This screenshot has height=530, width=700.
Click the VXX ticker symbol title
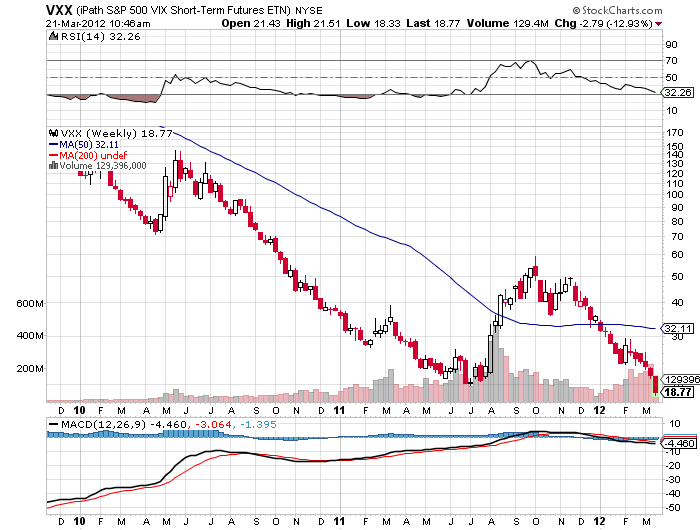click(59, 10)
